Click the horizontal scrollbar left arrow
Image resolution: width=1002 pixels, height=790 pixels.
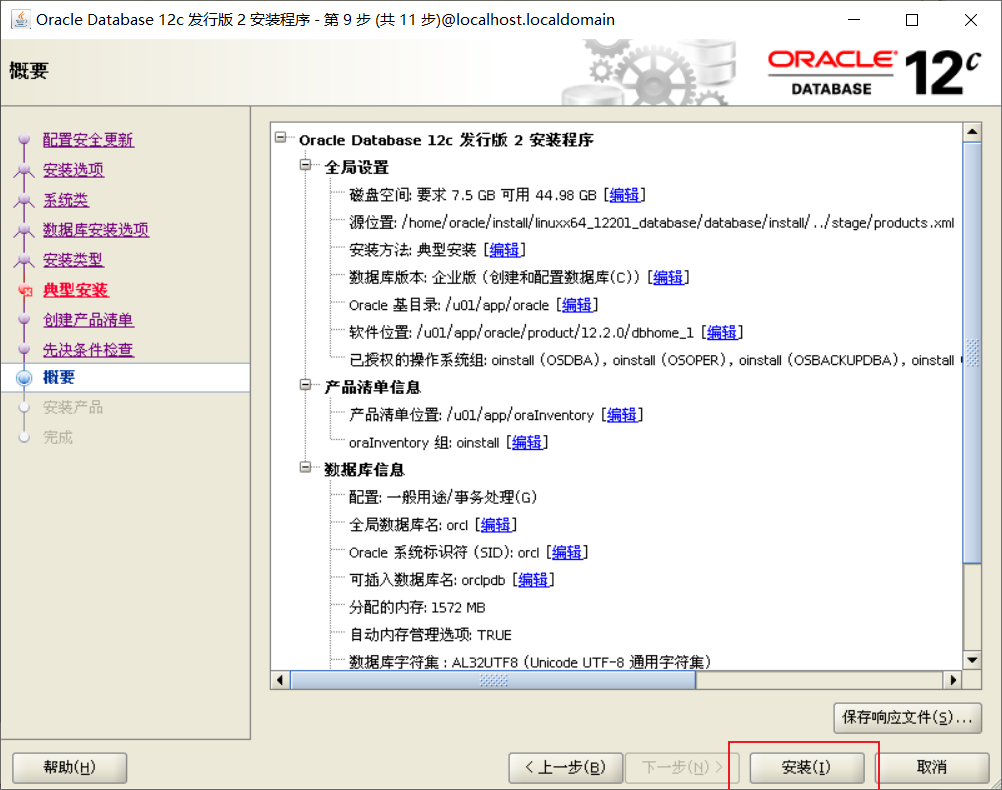click(x=280, y=680)
